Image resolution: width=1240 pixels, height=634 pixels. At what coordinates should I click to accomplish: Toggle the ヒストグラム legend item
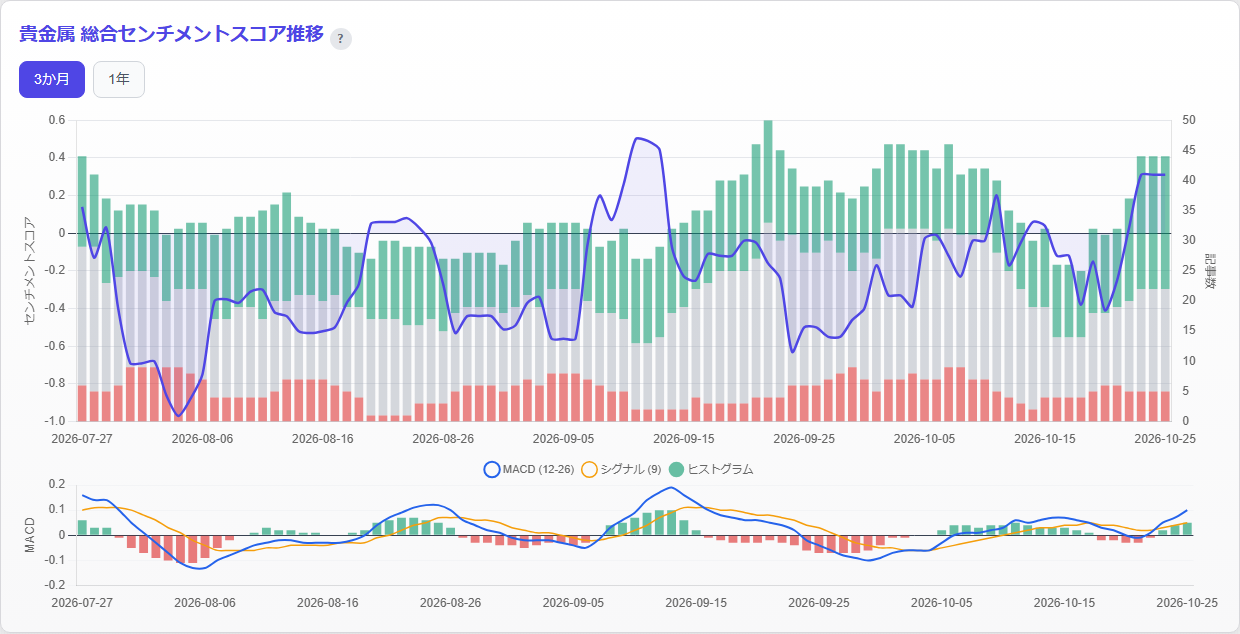point(710,469)
